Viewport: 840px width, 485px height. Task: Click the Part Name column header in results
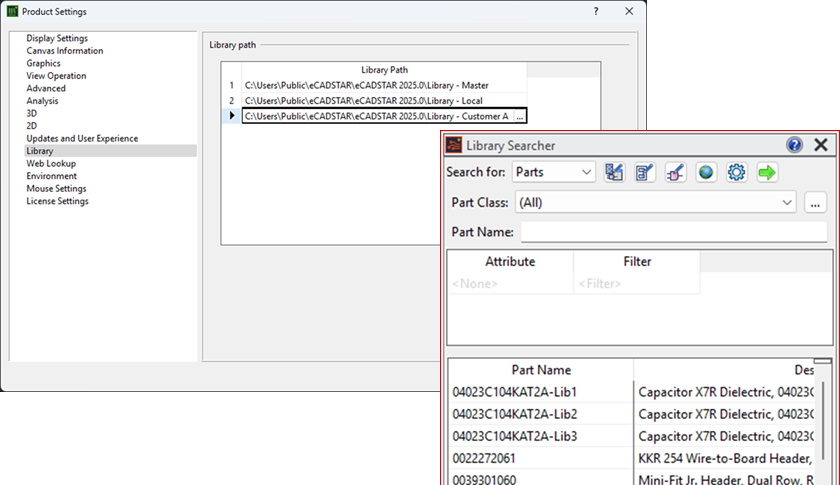tap(541, 370)
